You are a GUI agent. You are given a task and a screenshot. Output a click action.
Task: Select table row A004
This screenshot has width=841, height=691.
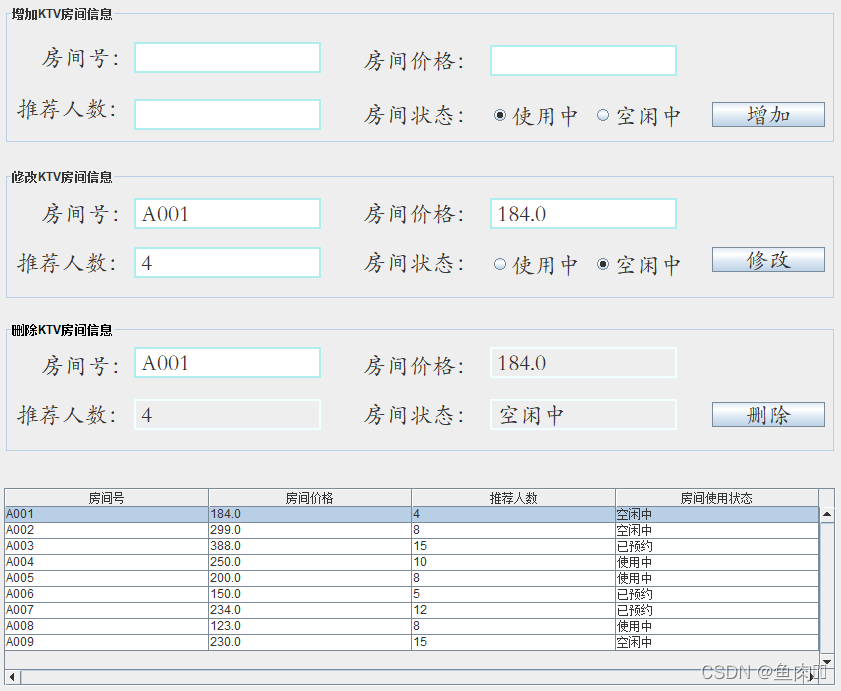pyautogui.click(x=411, y=562)
